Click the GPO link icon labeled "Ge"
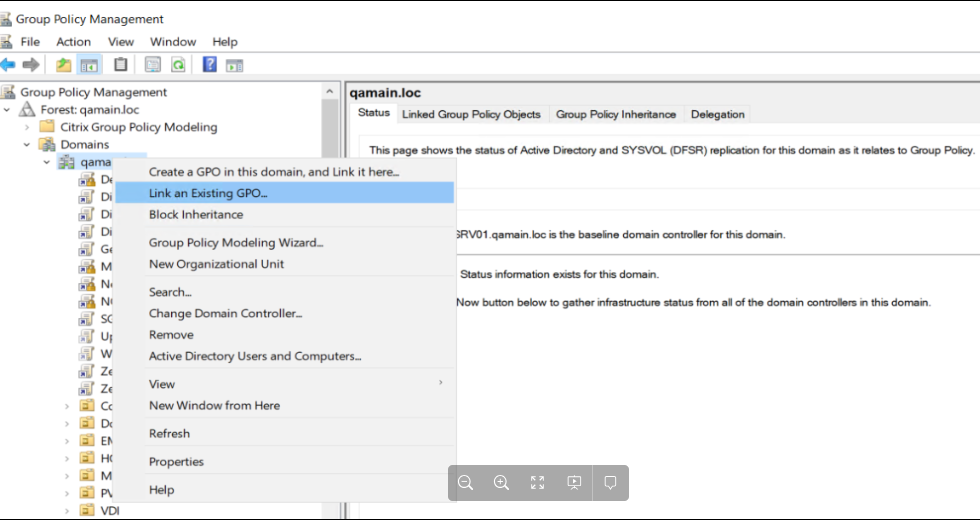The height and width of the screenshot is (520, 980). tap(86, 249)
